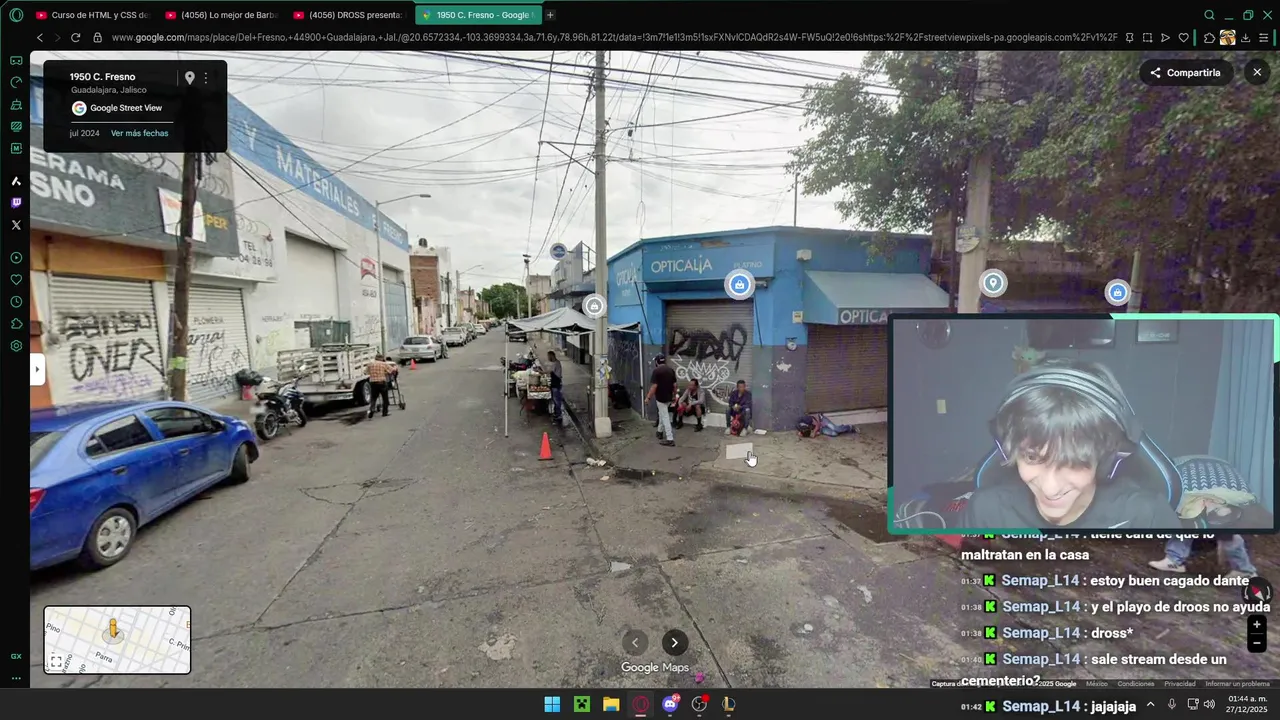Close Street View with X button

click(1257, 72)
